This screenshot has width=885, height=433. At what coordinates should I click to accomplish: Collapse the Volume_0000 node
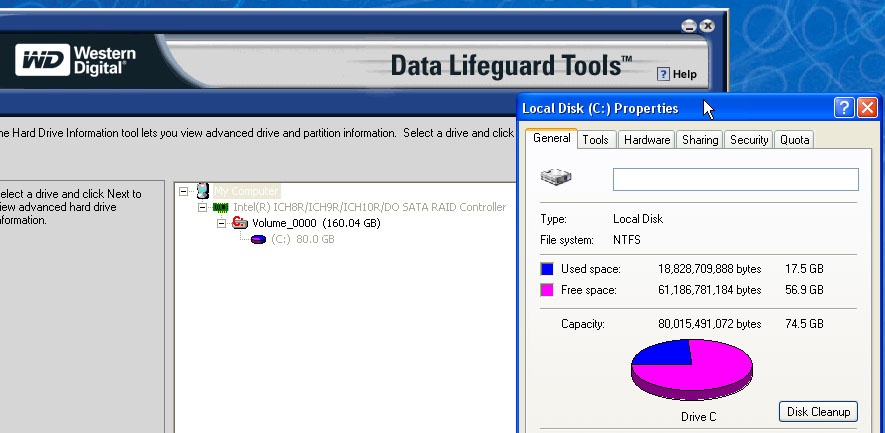tap(221, 223)
